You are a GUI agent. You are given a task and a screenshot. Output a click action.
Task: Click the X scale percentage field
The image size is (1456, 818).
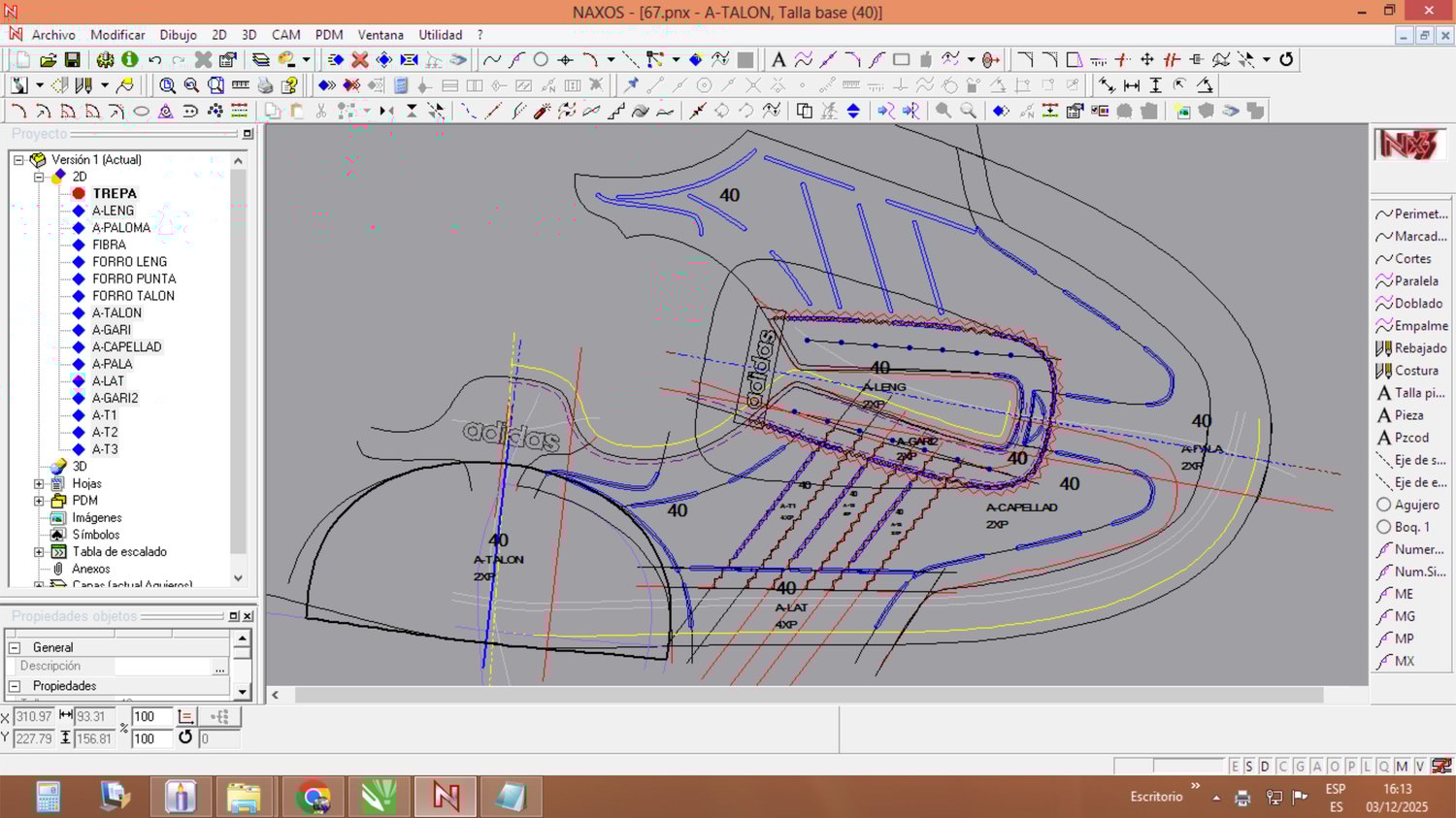tap(151, 717)
